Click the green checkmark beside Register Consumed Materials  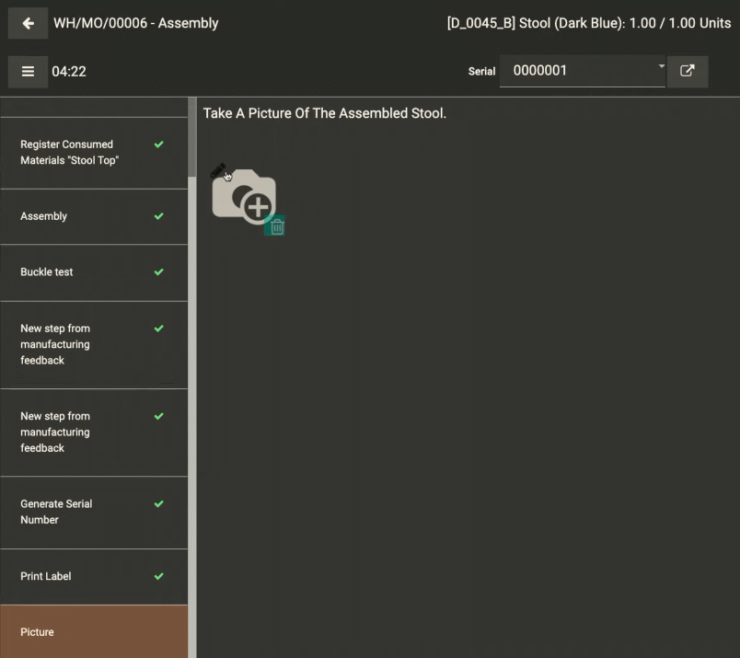point(159,144)
